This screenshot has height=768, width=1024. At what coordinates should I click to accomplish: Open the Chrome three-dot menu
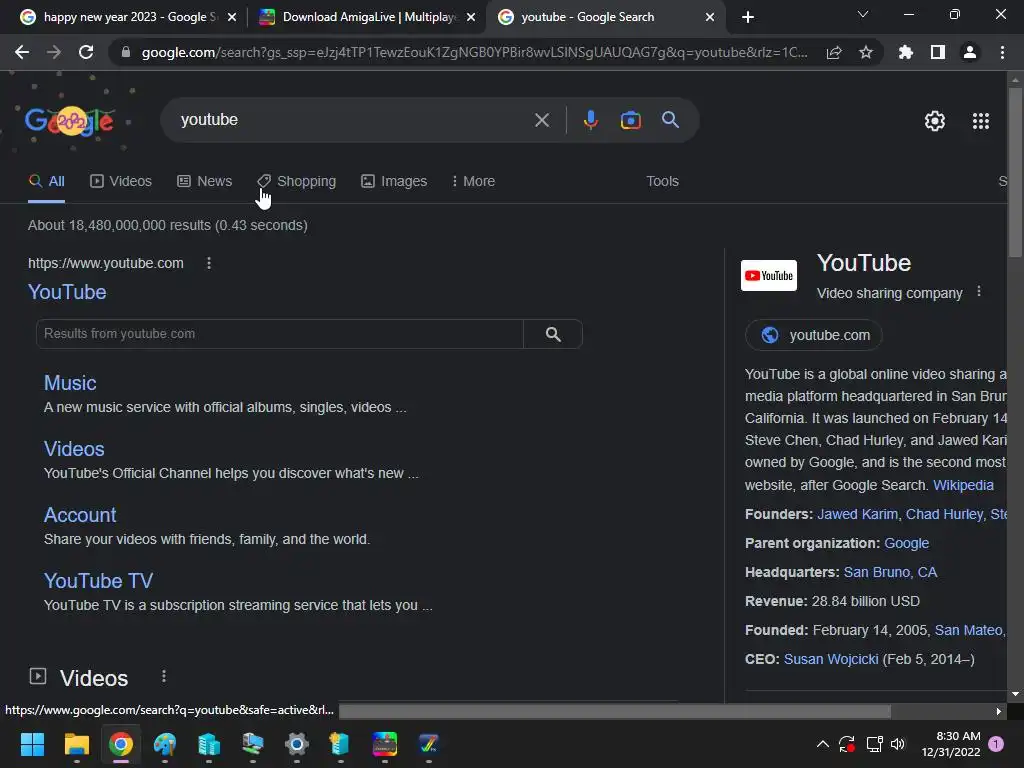tap(1002, 52)
